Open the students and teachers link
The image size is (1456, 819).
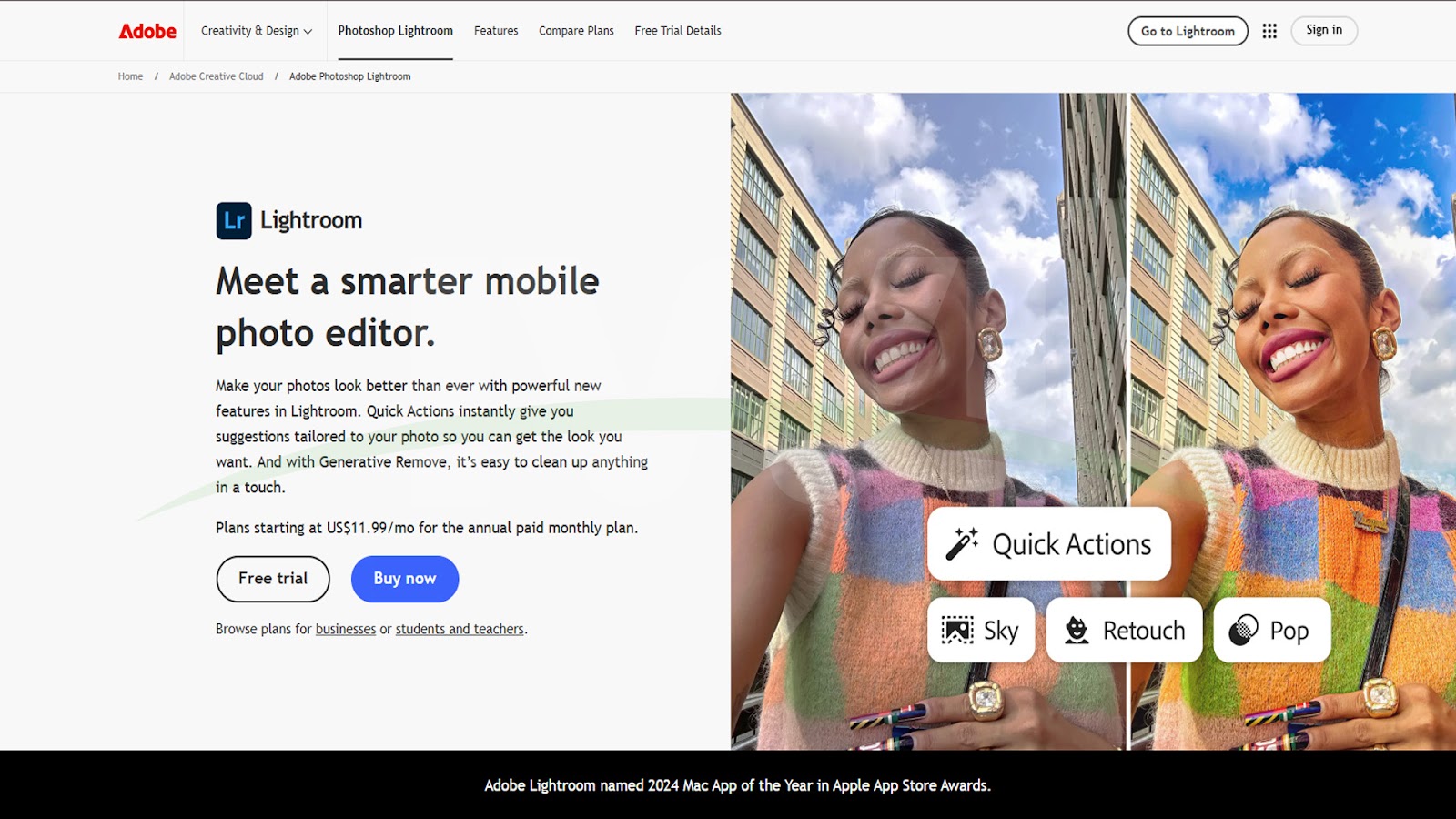pyautogui.click(x=460, y=629)
